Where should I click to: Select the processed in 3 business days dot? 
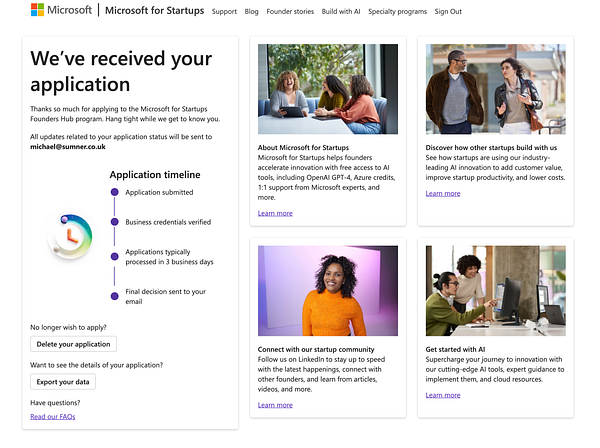coord(114,256)
